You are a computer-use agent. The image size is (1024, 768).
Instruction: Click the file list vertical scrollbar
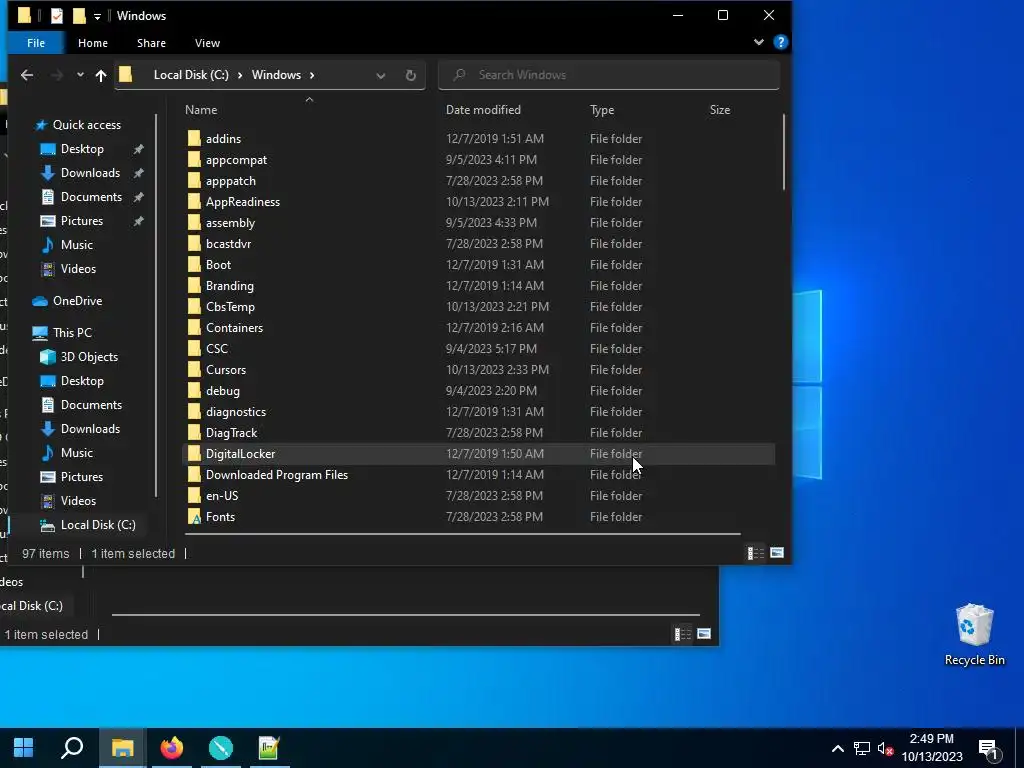[x=783, y=153]
